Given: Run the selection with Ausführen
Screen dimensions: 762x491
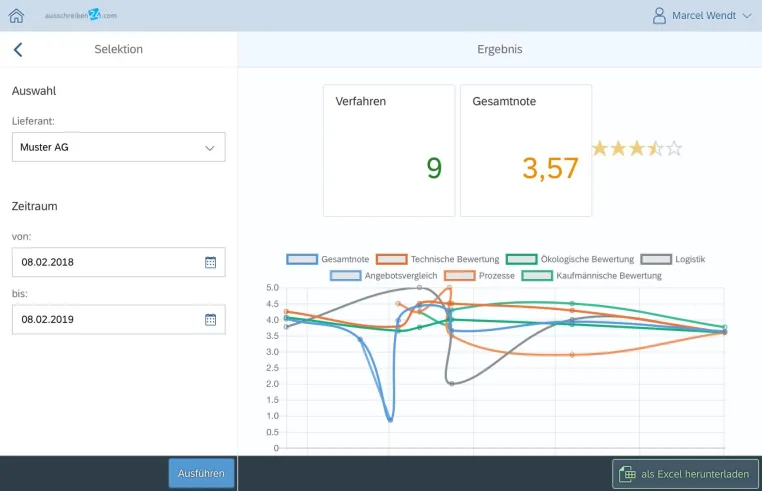Looking at the screenshot, I should pos(201,473).
